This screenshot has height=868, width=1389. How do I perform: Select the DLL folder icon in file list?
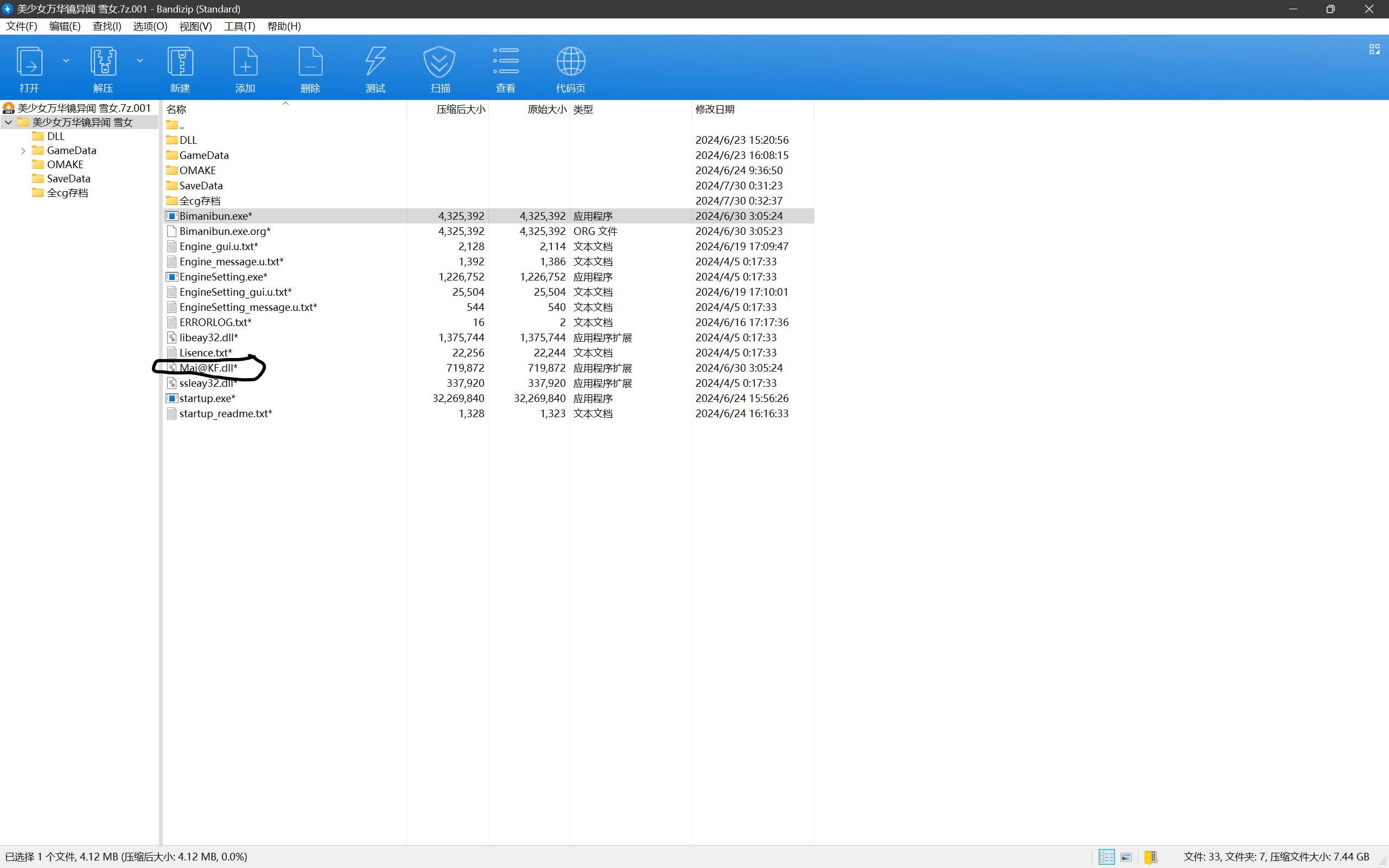(x=171, y=139)
